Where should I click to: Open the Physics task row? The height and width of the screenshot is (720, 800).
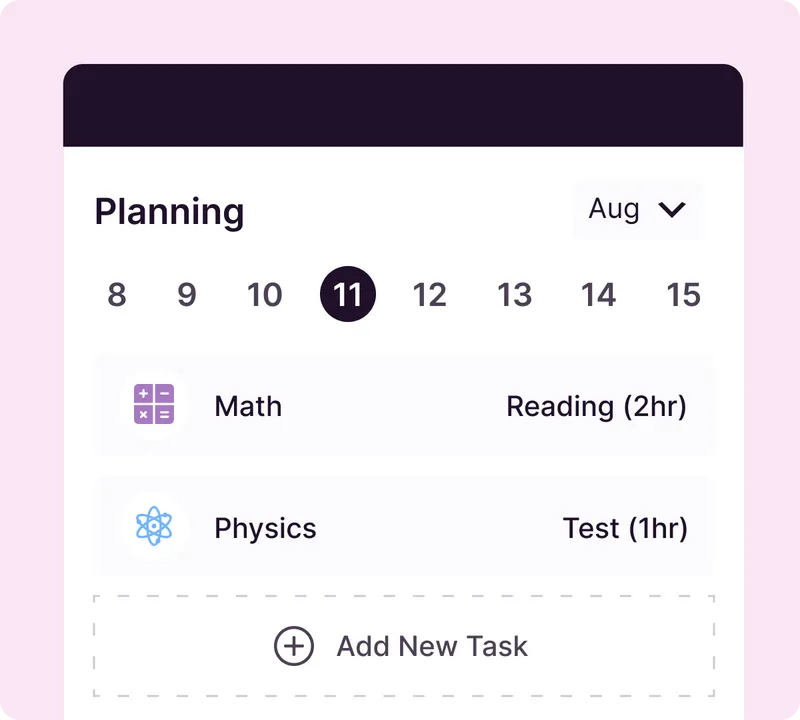[403, 528]
